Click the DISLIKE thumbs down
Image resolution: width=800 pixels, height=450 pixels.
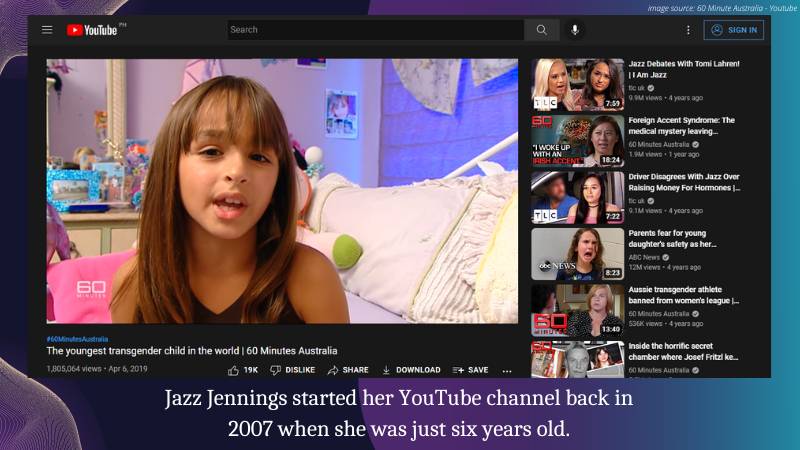pos(293,370)
